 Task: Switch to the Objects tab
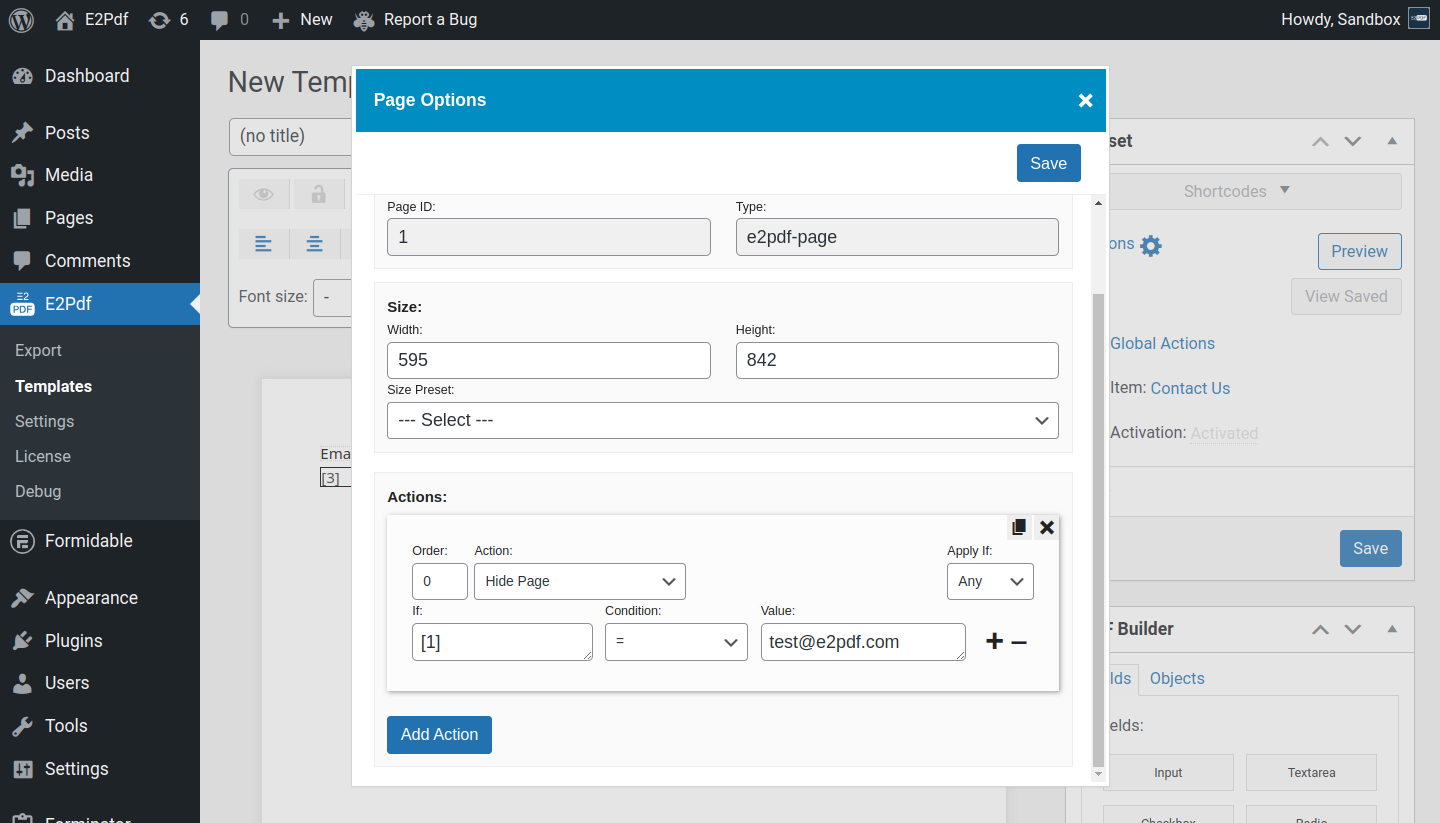[1176, 678]
